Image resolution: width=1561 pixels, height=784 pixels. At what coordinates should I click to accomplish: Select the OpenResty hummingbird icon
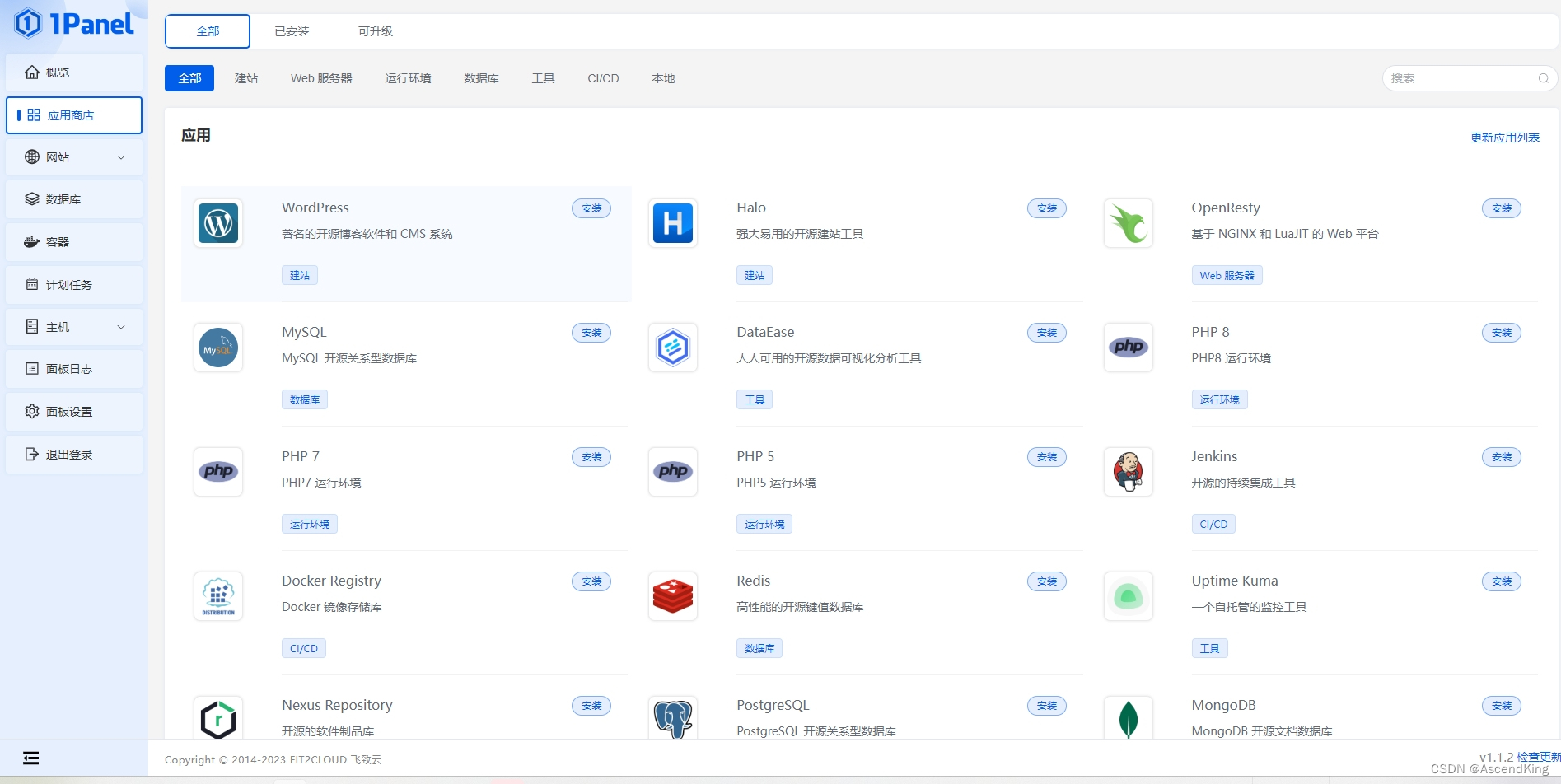[x=1129, y=223]
